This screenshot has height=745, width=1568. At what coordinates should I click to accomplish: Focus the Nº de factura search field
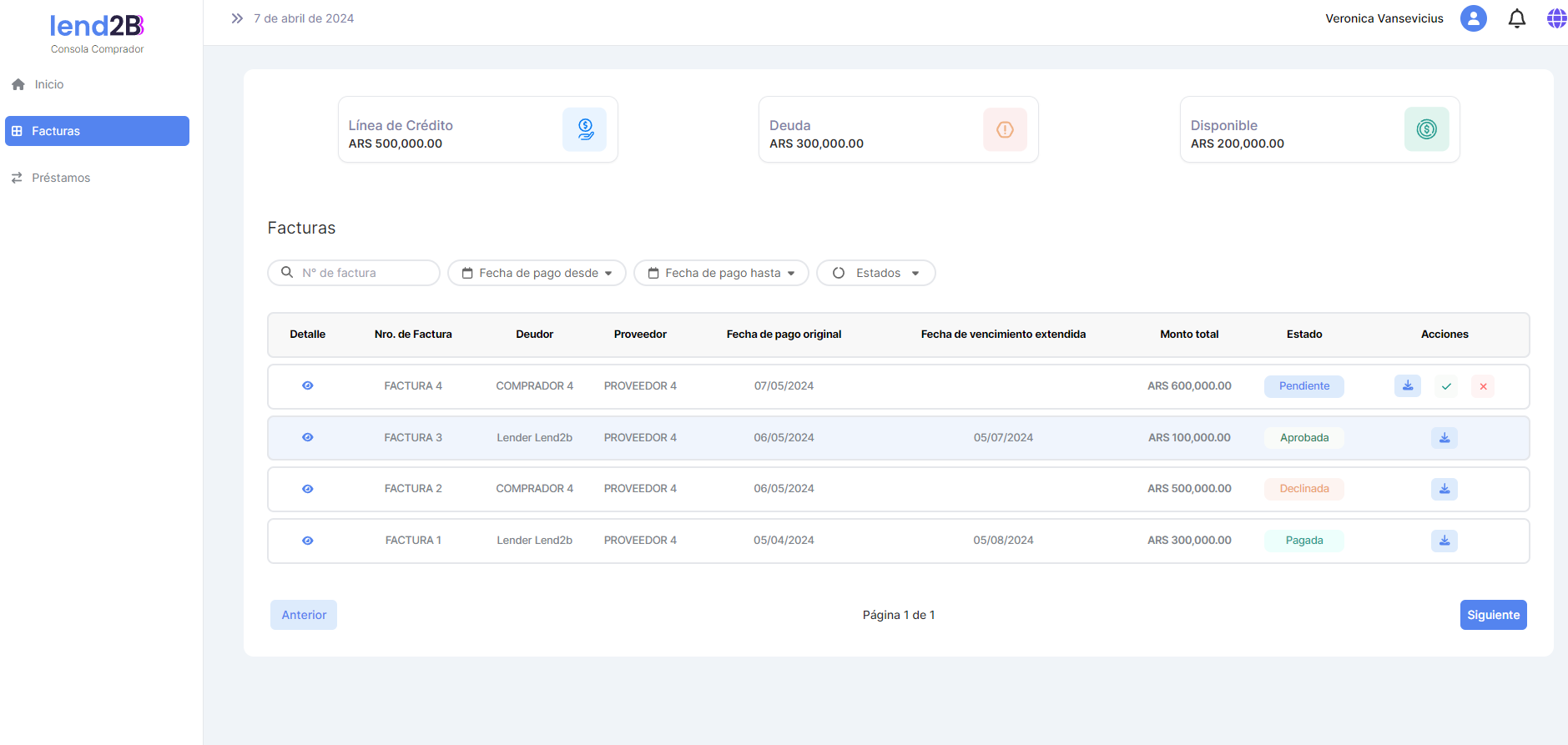click(x=364, y=273)
